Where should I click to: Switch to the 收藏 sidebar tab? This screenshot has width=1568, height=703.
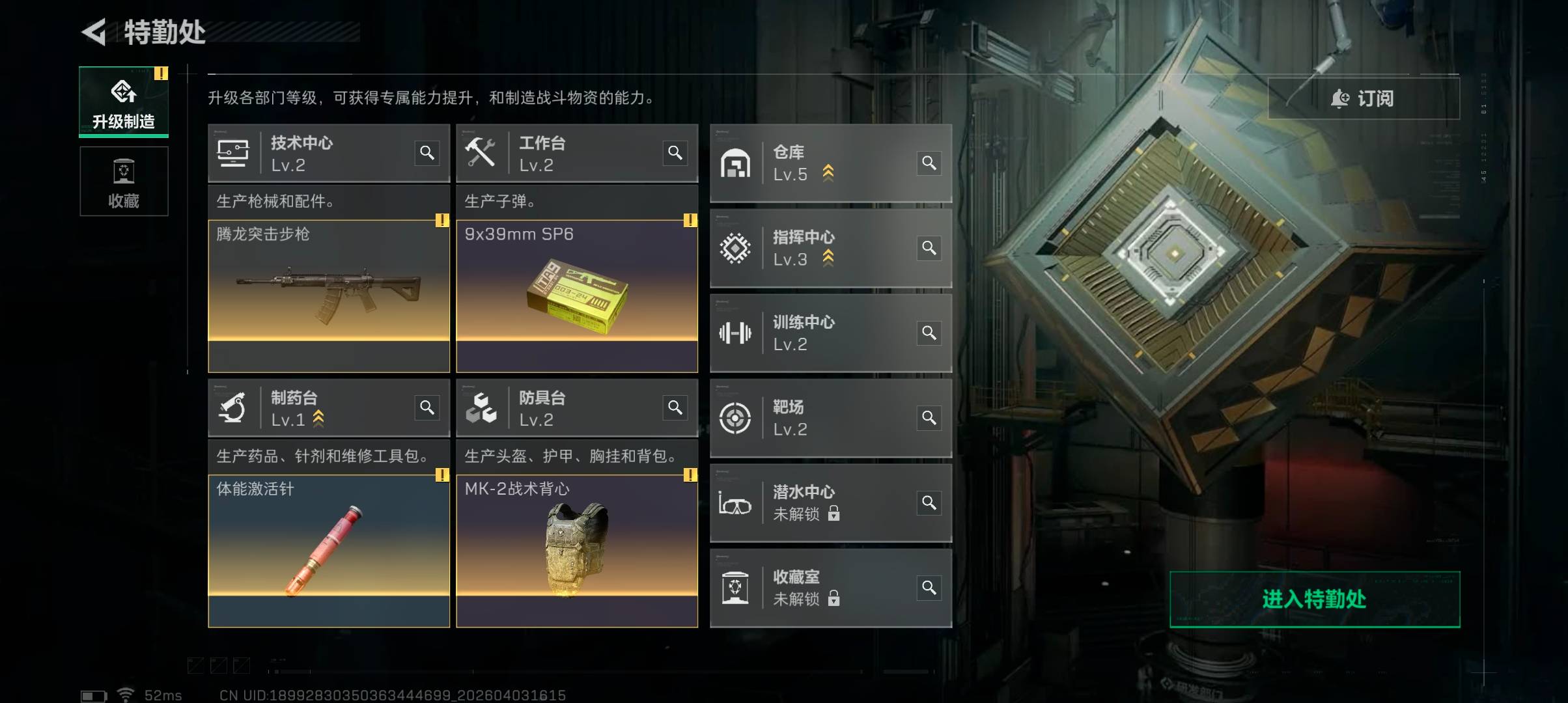[x=124, y=181]
